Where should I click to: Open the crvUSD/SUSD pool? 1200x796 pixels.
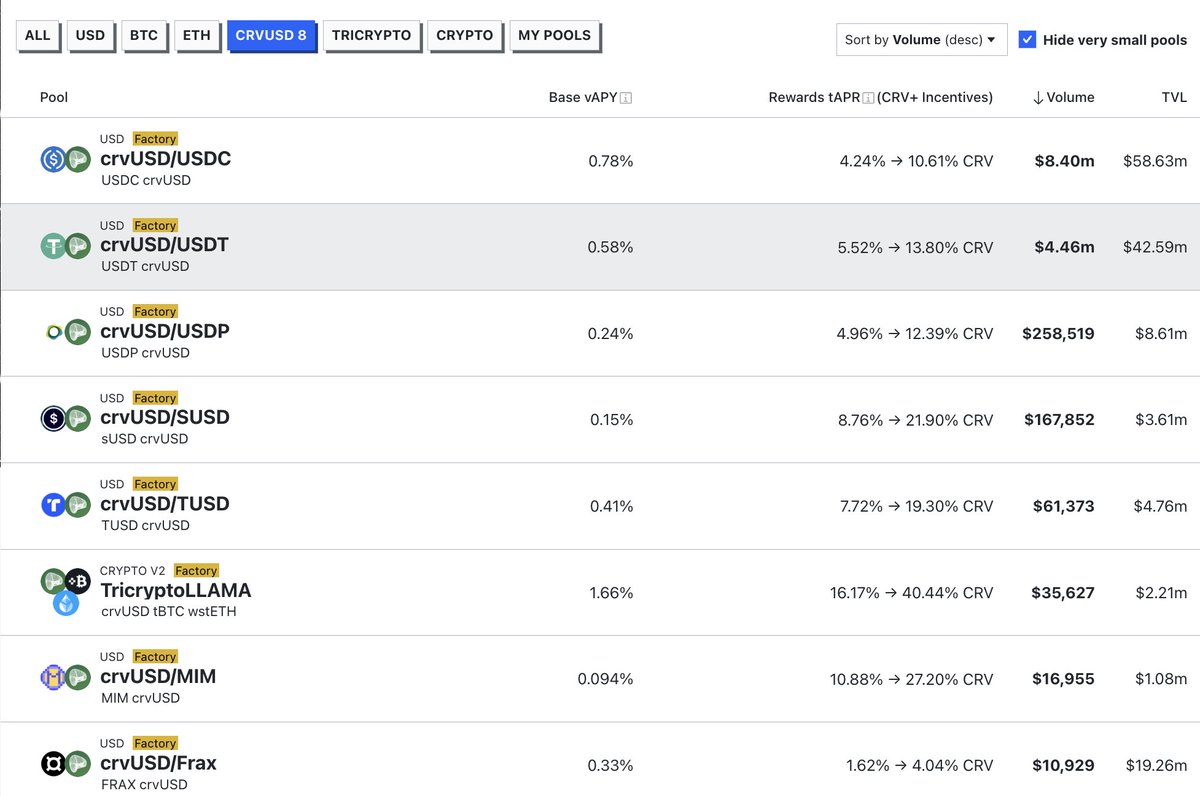click(165, 418)
